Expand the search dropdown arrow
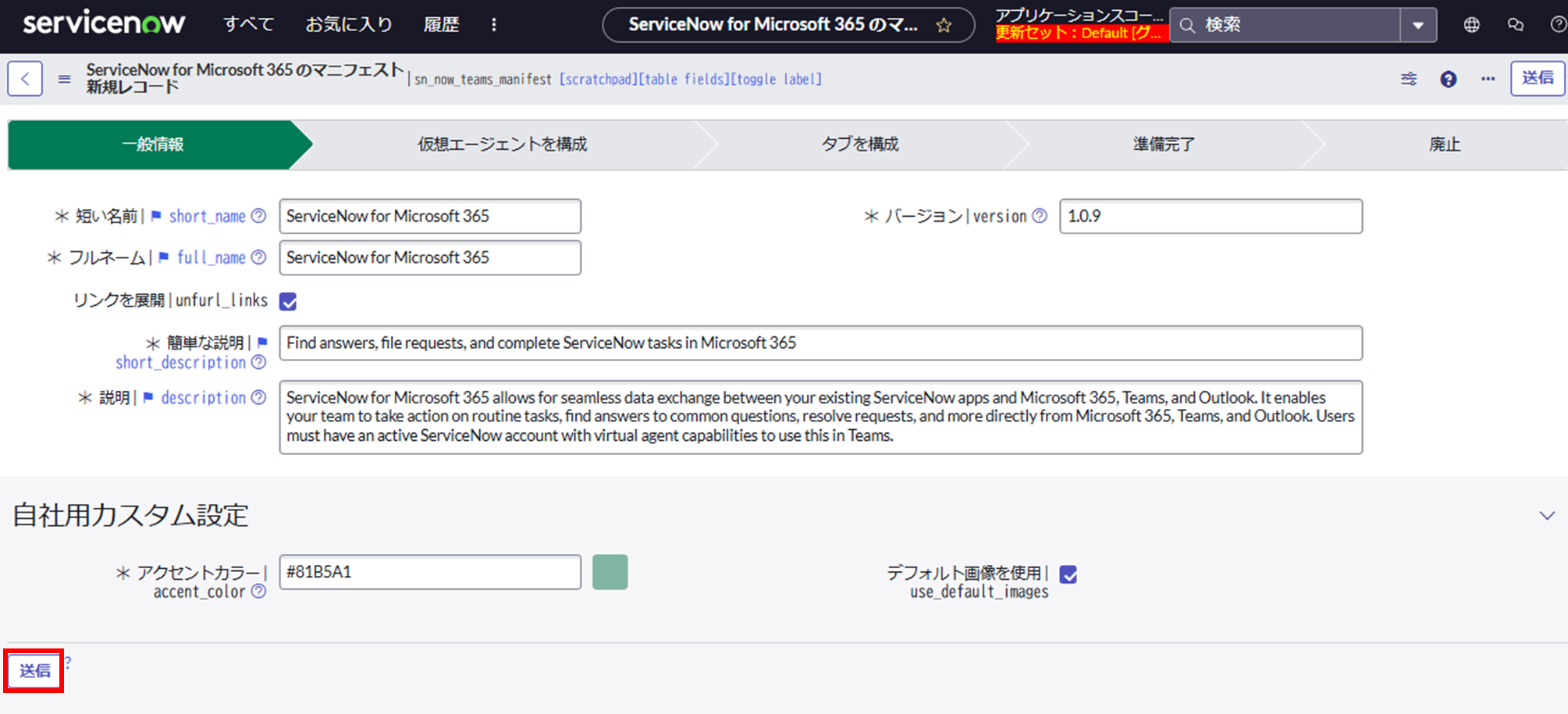 tap(1418, 25)
